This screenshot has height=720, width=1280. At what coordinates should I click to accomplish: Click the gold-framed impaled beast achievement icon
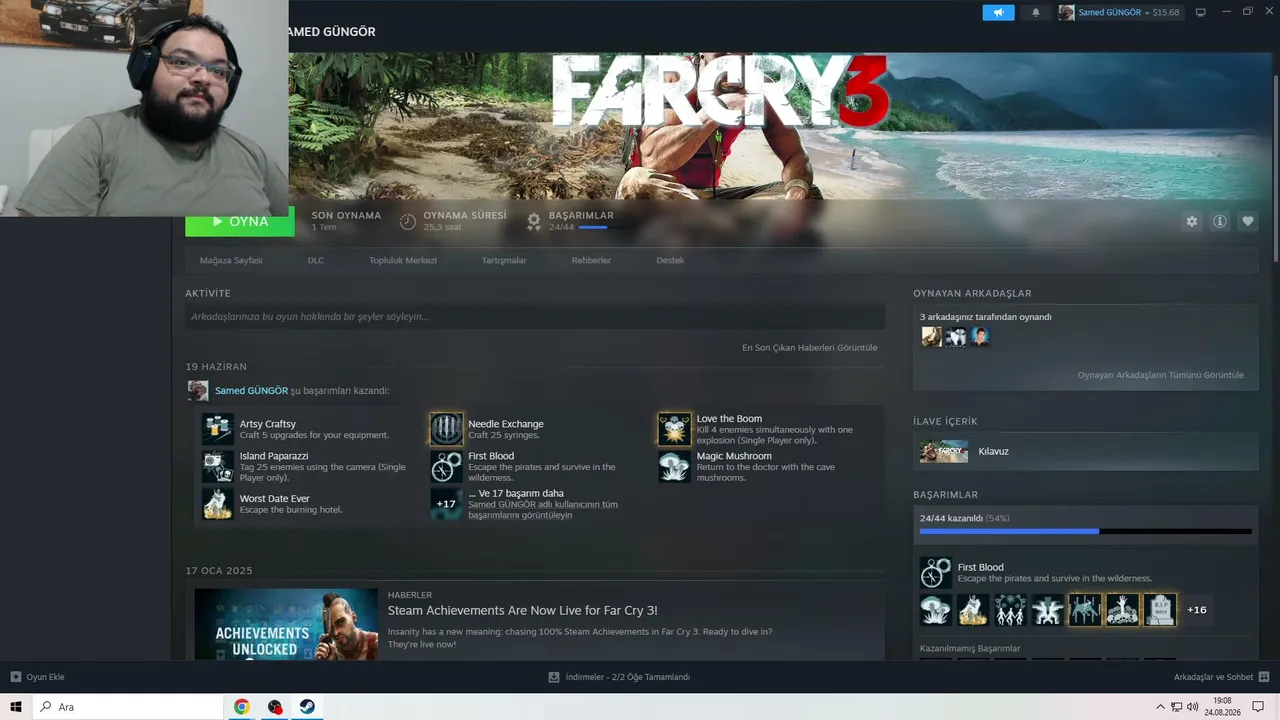[1085, 610]
